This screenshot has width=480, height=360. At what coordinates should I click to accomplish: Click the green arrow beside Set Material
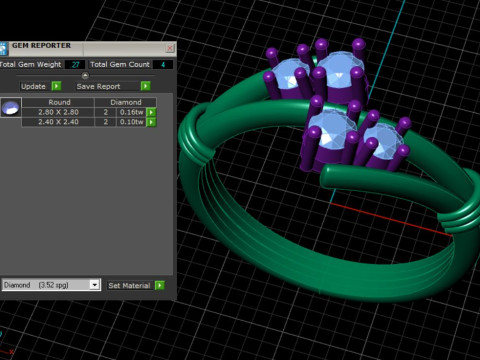click(x=160, y=285)
